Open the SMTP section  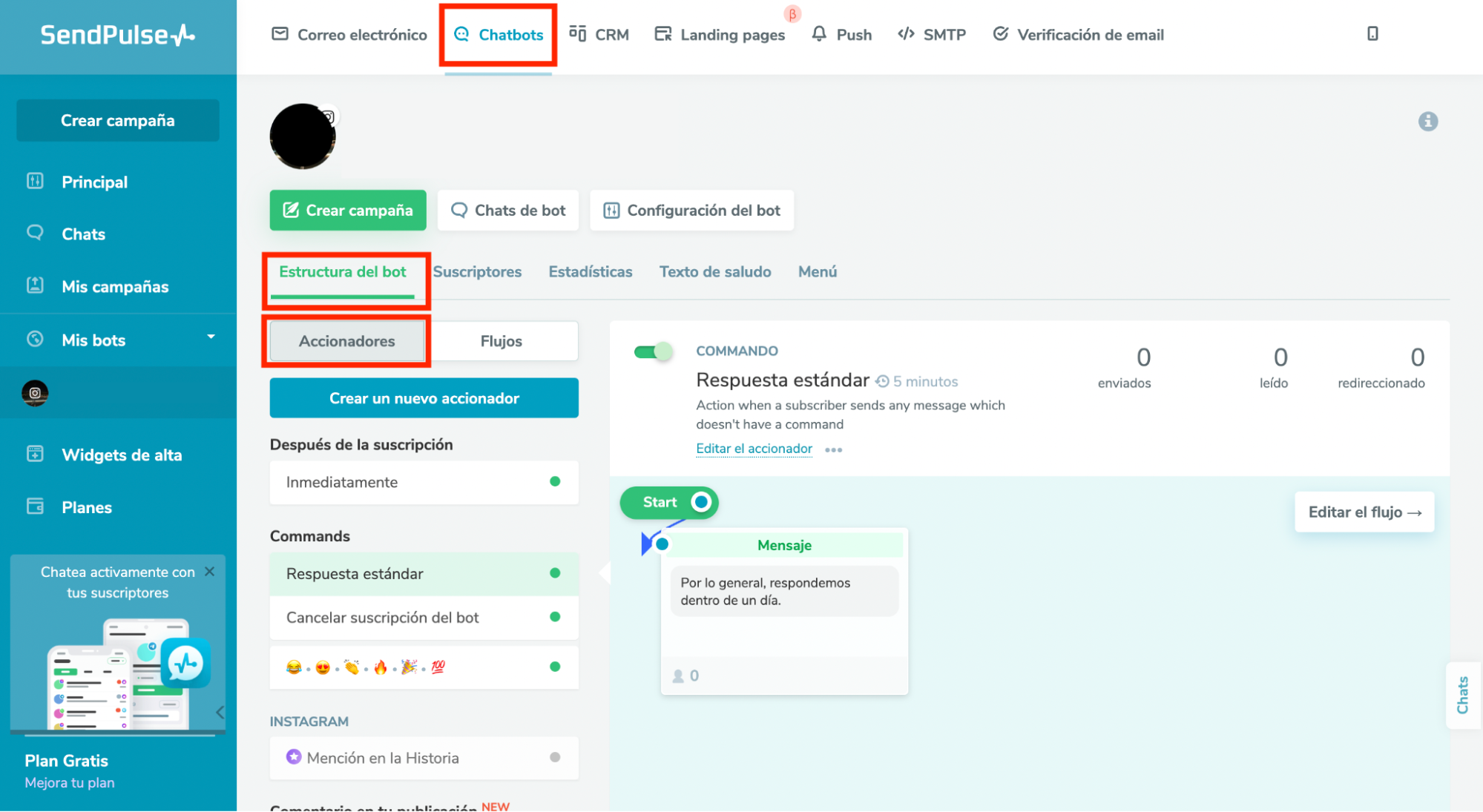tap(932, 35)
